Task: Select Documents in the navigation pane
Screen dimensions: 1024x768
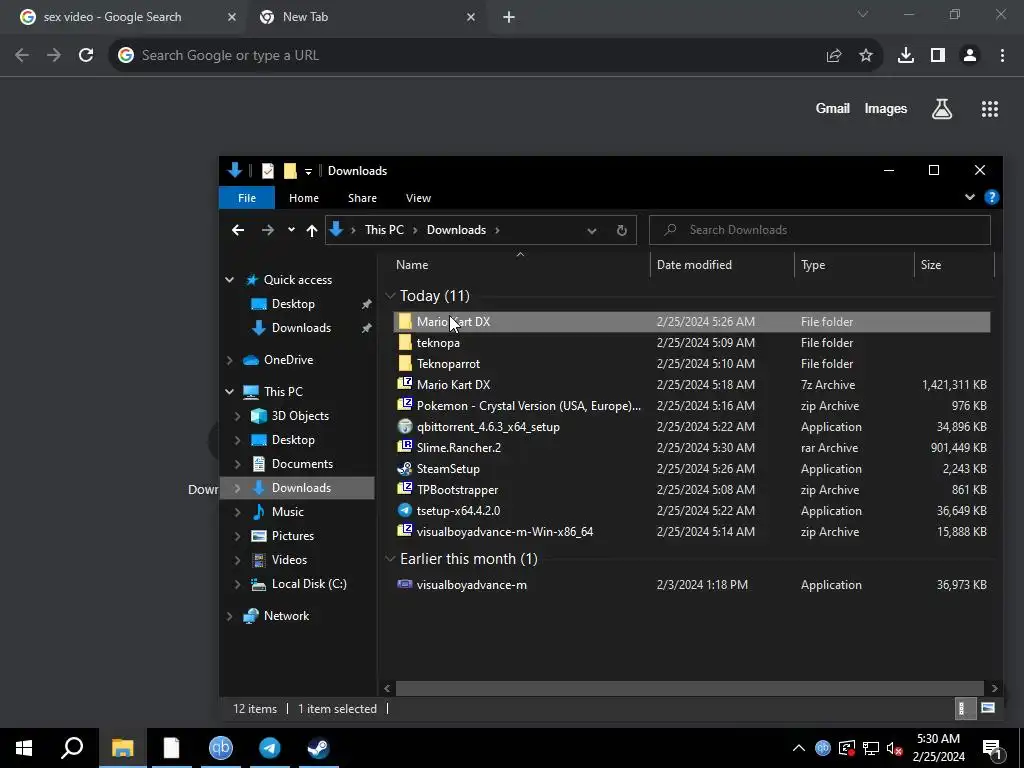Action: [x=302, y=464]
